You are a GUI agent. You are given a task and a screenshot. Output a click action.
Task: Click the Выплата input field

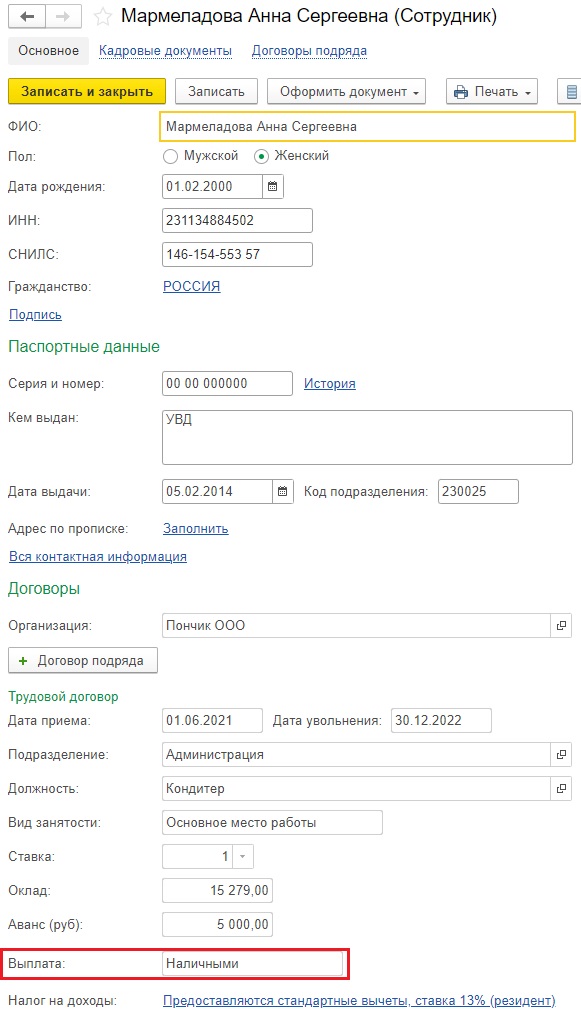click(252, 964)
